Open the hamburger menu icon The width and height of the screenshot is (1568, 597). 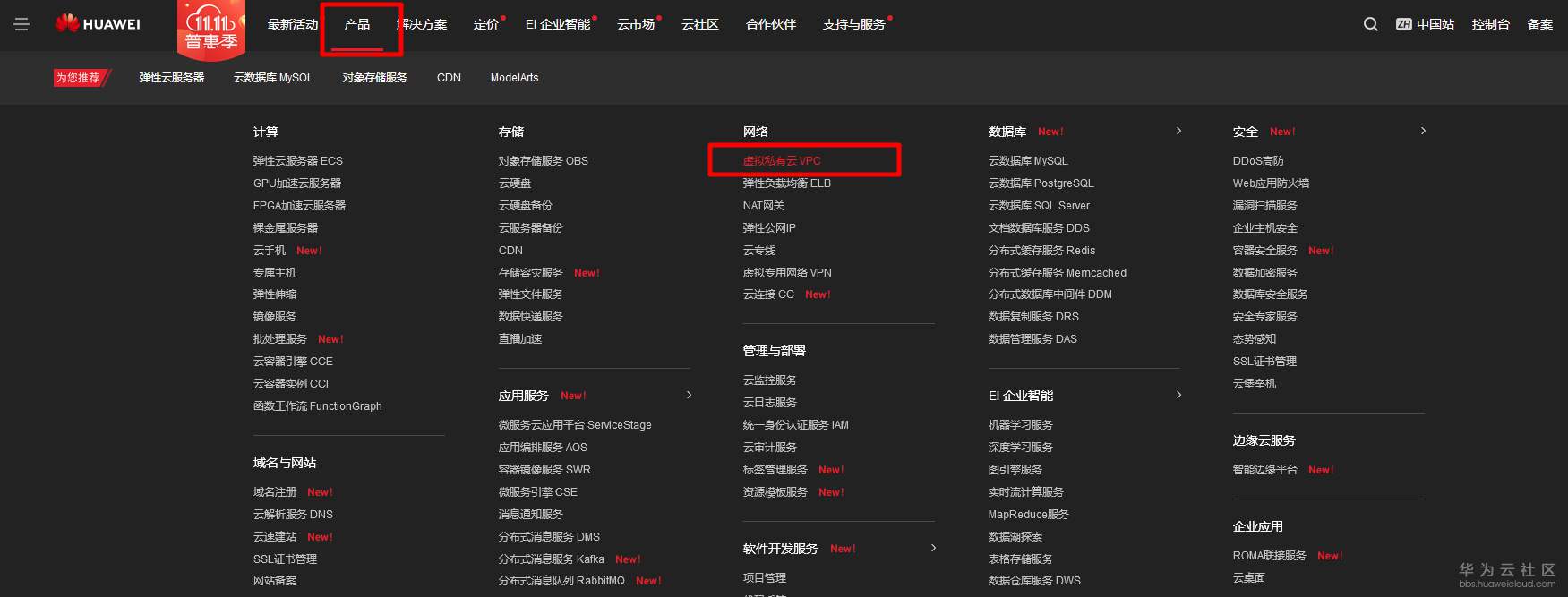(21, 24)
